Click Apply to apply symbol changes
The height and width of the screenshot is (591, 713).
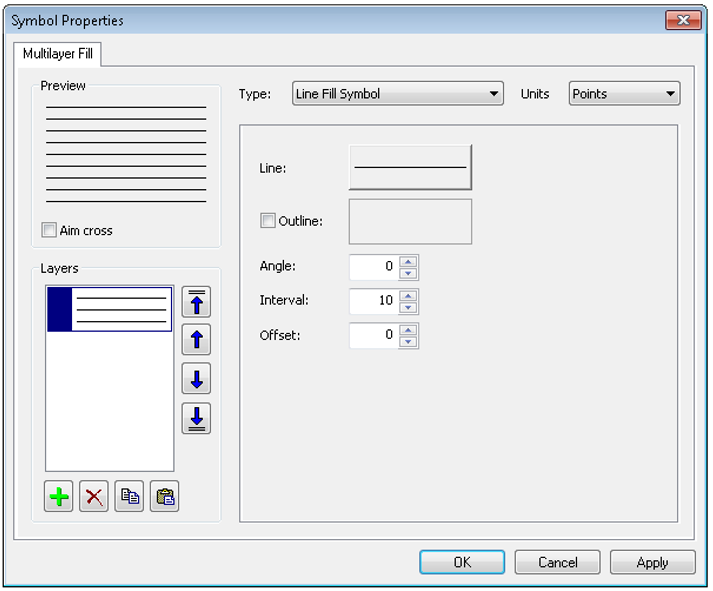coord(652,563)
